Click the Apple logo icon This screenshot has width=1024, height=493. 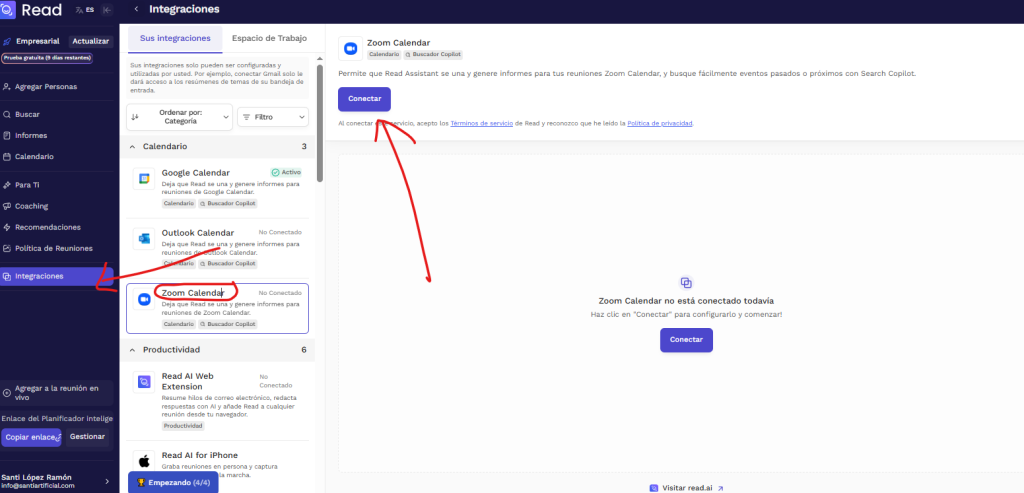[144, 460]
